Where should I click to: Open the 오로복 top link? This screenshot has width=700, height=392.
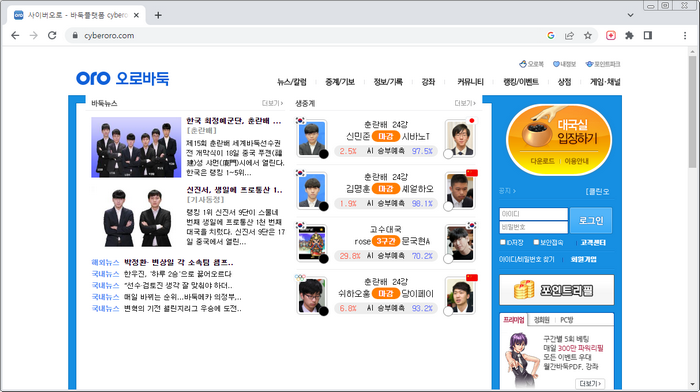point(531,64)
